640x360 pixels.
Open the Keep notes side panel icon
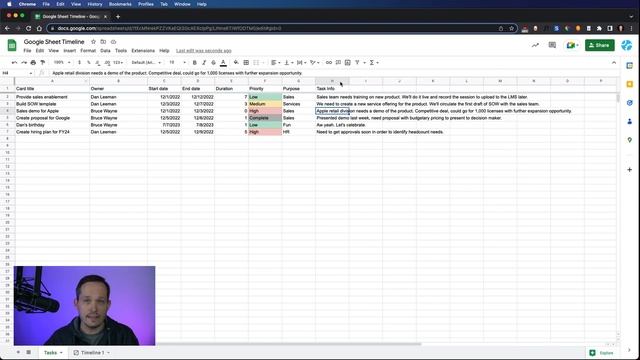629,84
